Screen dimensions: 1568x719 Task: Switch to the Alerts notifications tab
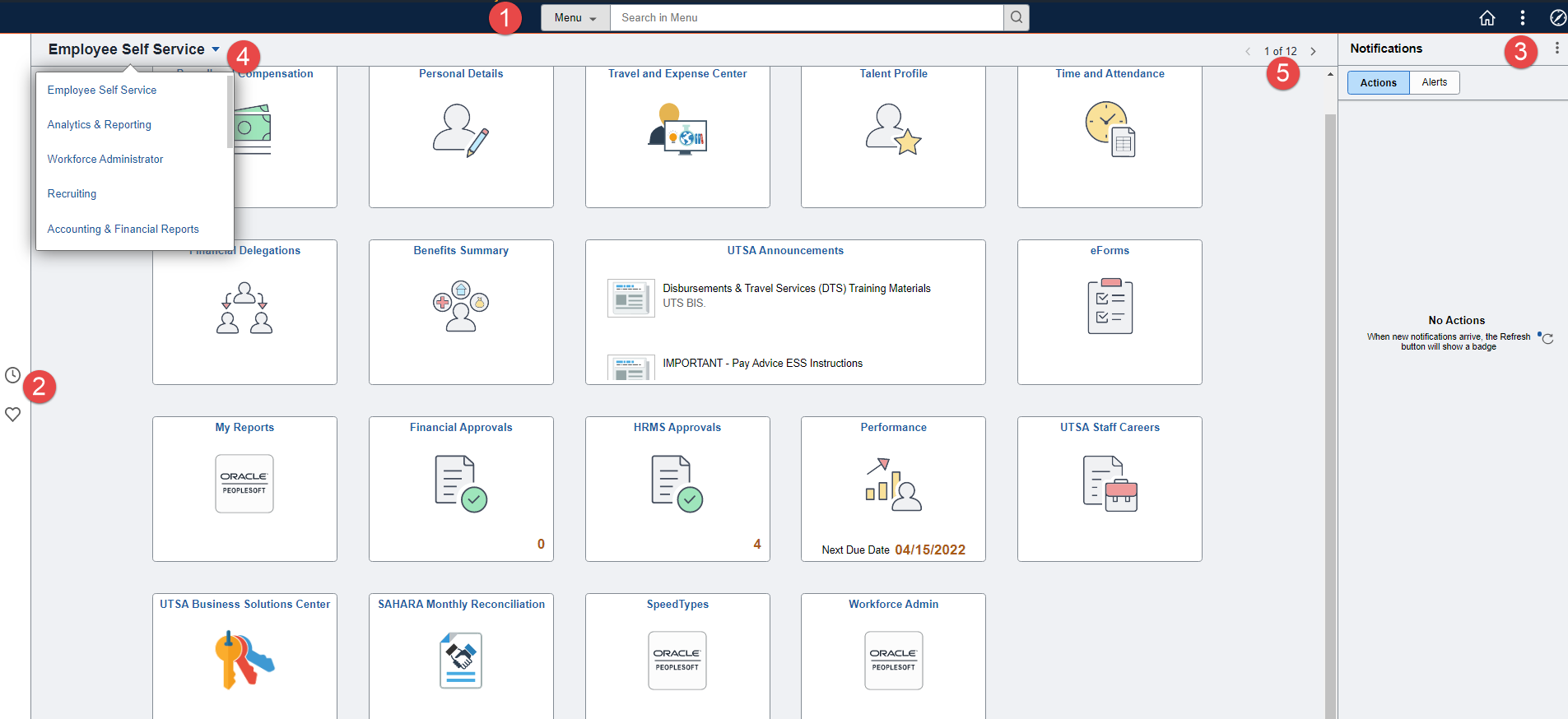click(1435, 82)
